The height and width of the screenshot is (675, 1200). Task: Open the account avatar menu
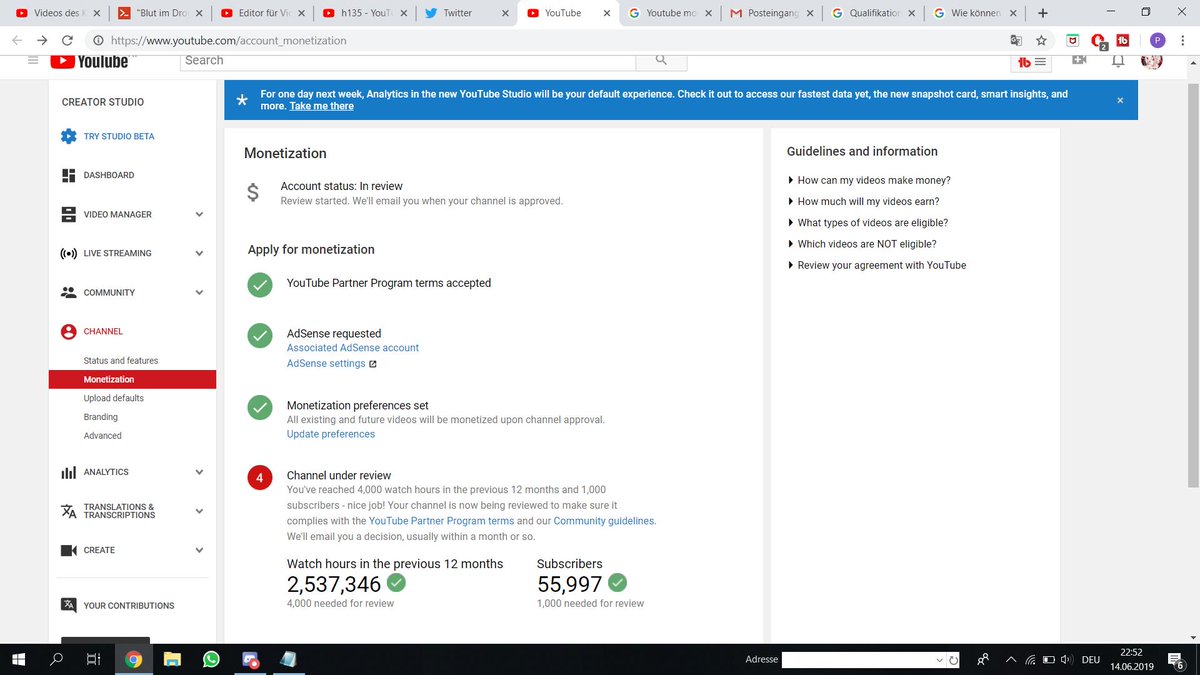pyautogui.click(x=1152, y=61)
